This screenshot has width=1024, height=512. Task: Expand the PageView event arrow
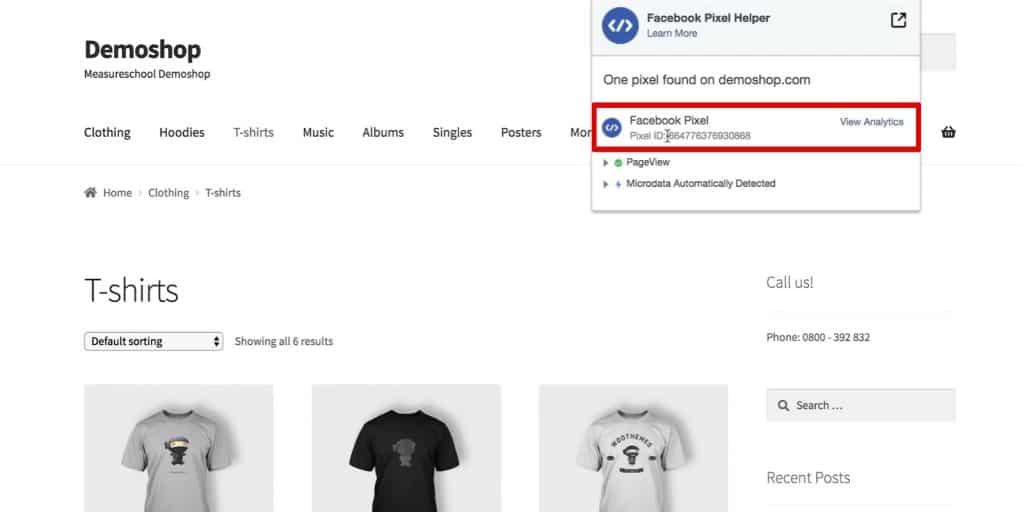coord(606,162)
